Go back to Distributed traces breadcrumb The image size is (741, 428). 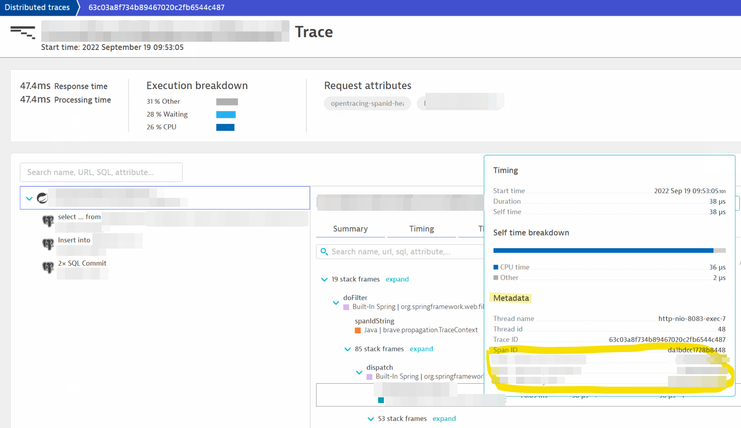coord(38,8)
